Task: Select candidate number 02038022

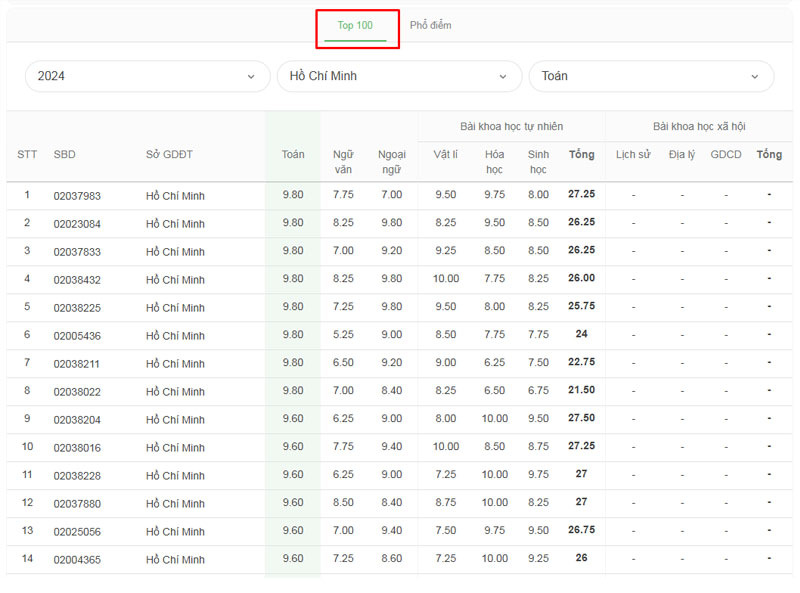Action: [x=77, y=392]
